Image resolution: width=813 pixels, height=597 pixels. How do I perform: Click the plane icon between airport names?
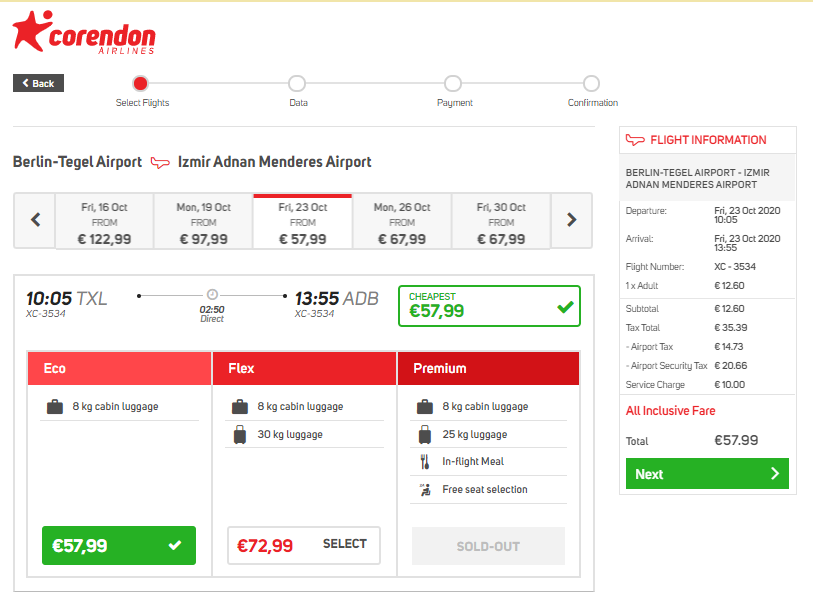pos(160,163)
